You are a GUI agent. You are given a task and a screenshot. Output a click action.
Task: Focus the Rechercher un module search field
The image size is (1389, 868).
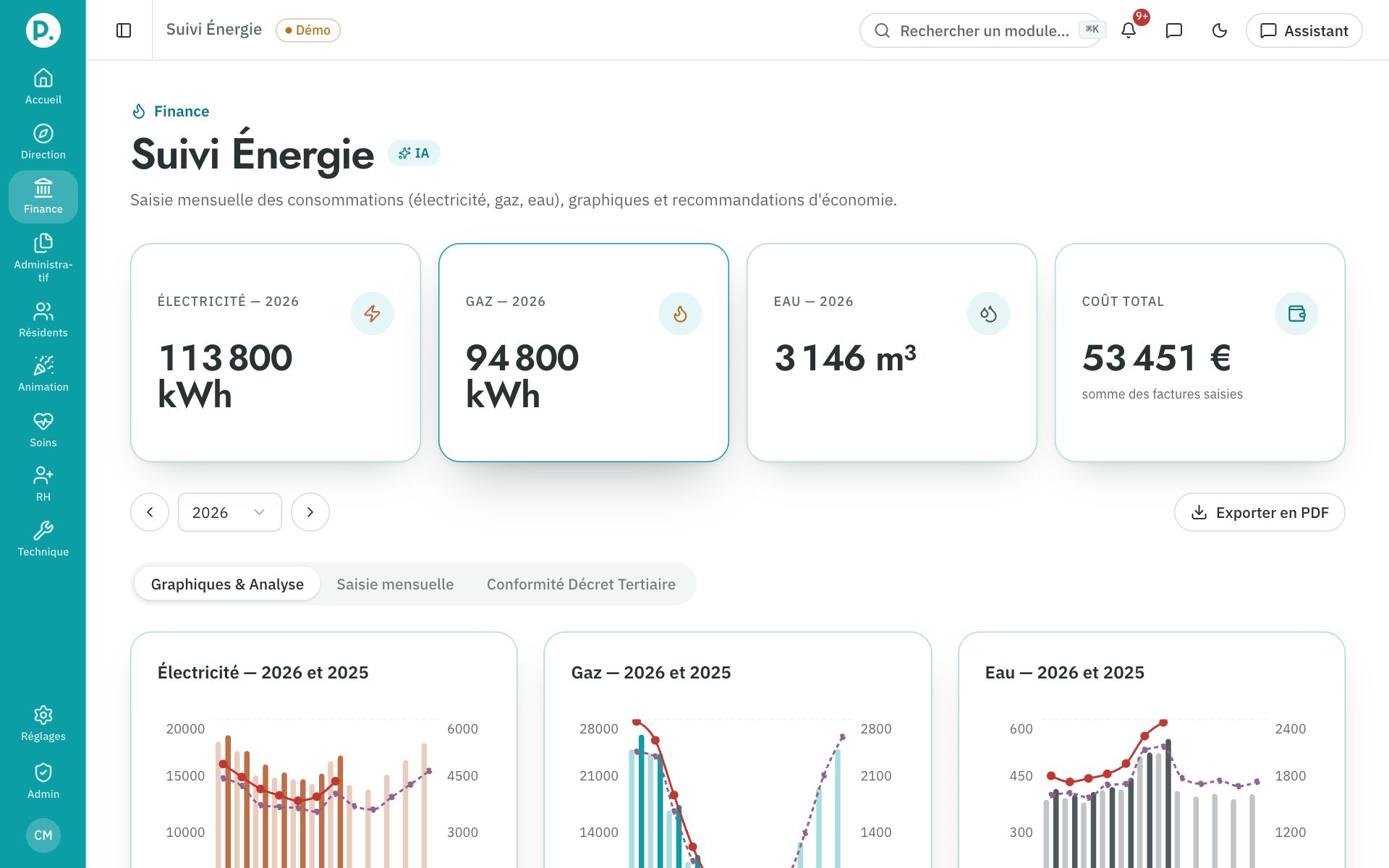click(980, 30)
